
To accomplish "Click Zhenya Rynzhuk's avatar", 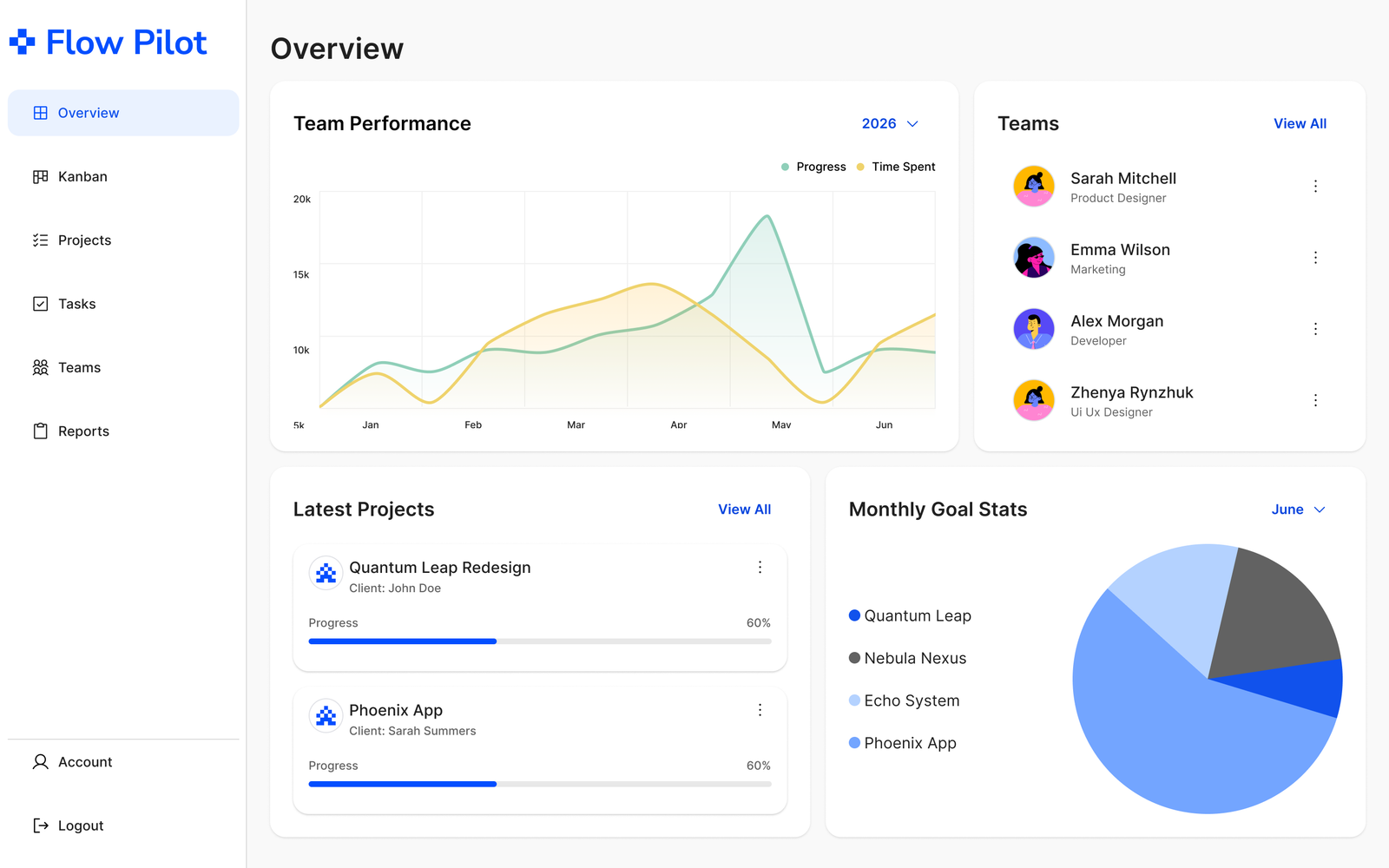I will click(1034, 400).
